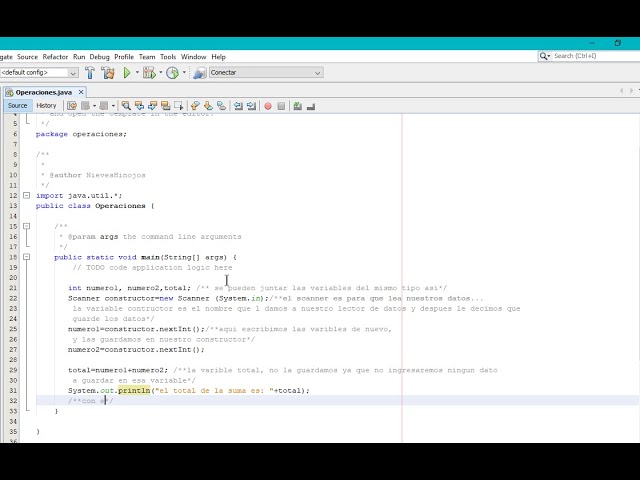Toggle the Source view button

[x=18, y=106]
